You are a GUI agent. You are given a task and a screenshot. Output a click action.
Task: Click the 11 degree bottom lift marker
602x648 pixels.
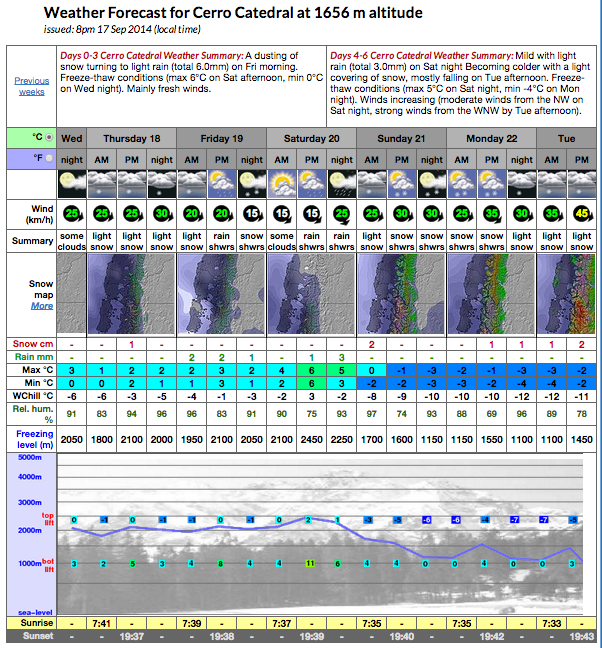310,563
